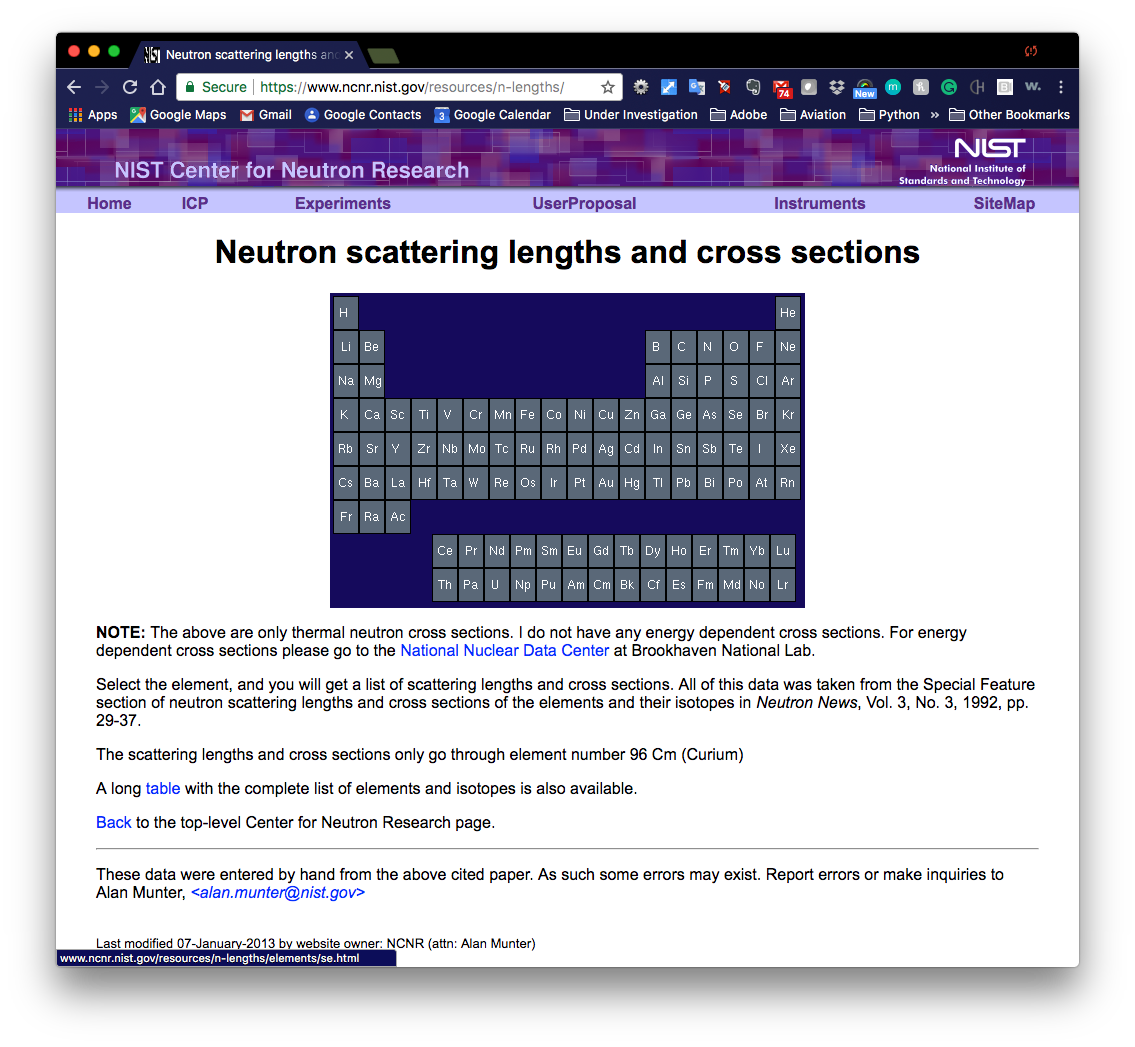1135x1047 pixels.
Task: Go to the Experiments navigation item
Action: pyautogui.click(x=342, y=203)
